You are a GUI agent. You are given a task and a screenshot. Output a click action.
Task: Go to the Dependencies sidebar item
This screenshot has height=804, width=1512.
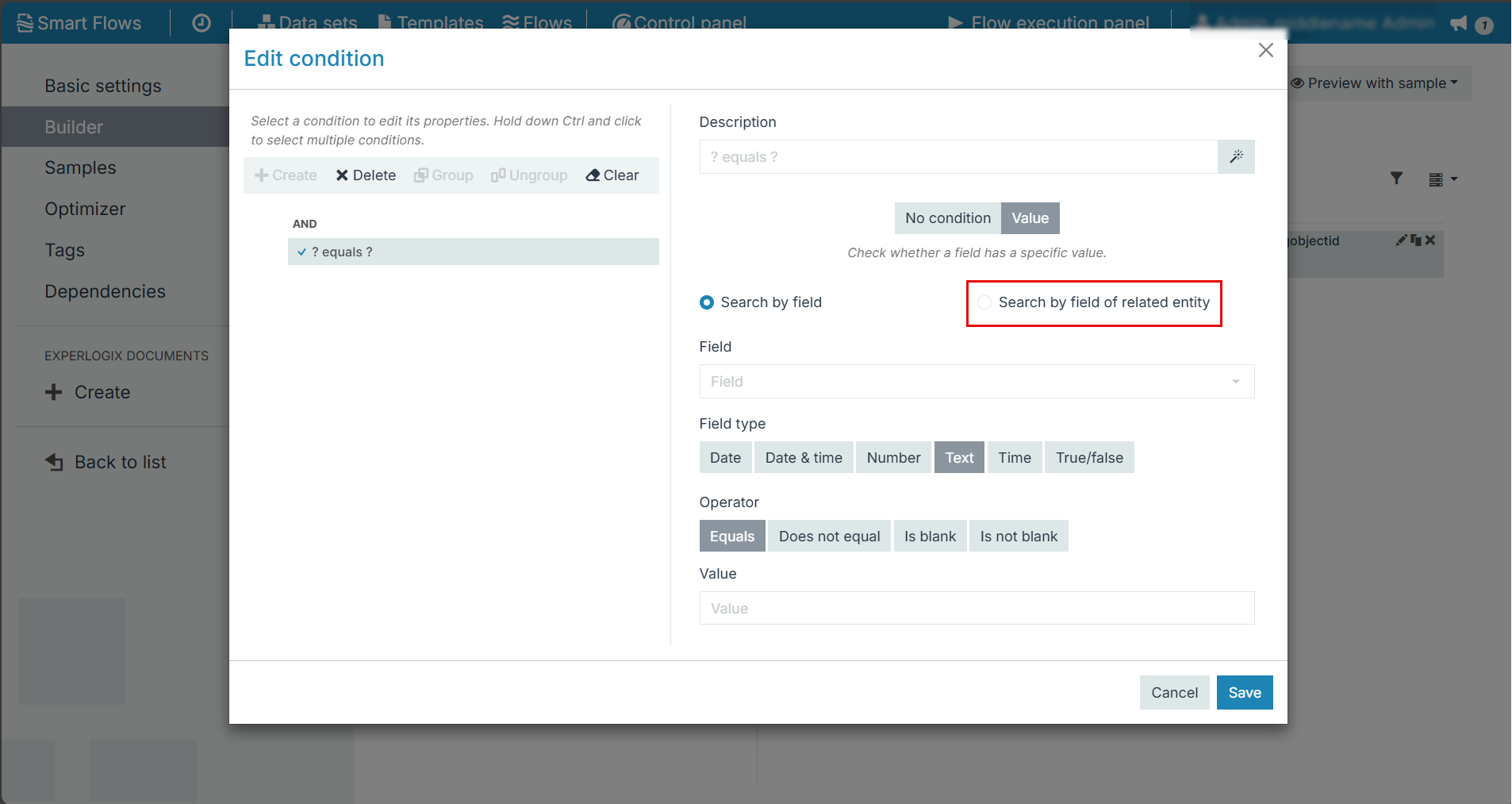pyautogui.click(x=105, y=291)
